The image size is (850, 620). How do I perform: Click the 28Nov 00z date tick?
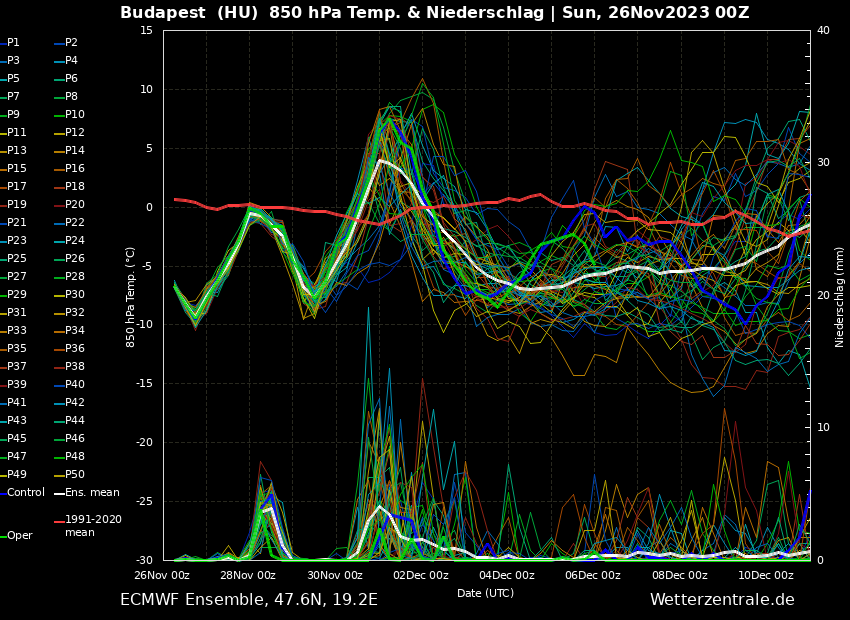point(248,575)
